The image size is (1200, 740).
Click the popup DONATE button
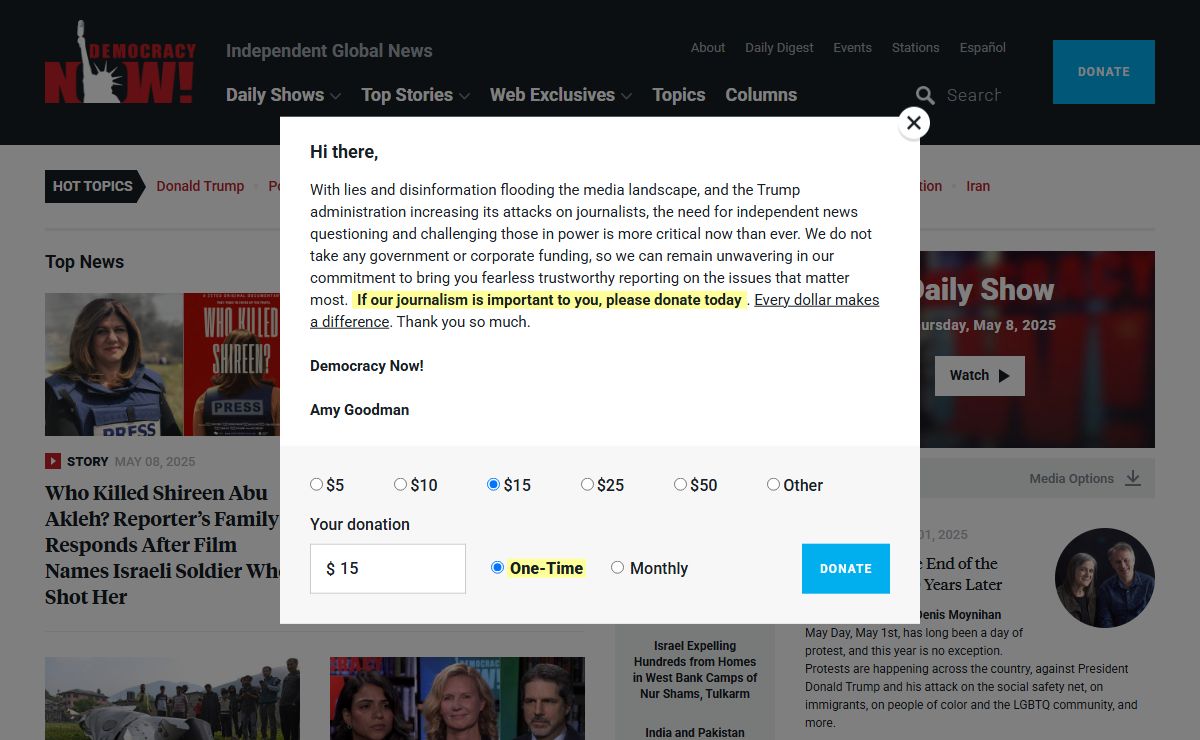coord(846,568)
